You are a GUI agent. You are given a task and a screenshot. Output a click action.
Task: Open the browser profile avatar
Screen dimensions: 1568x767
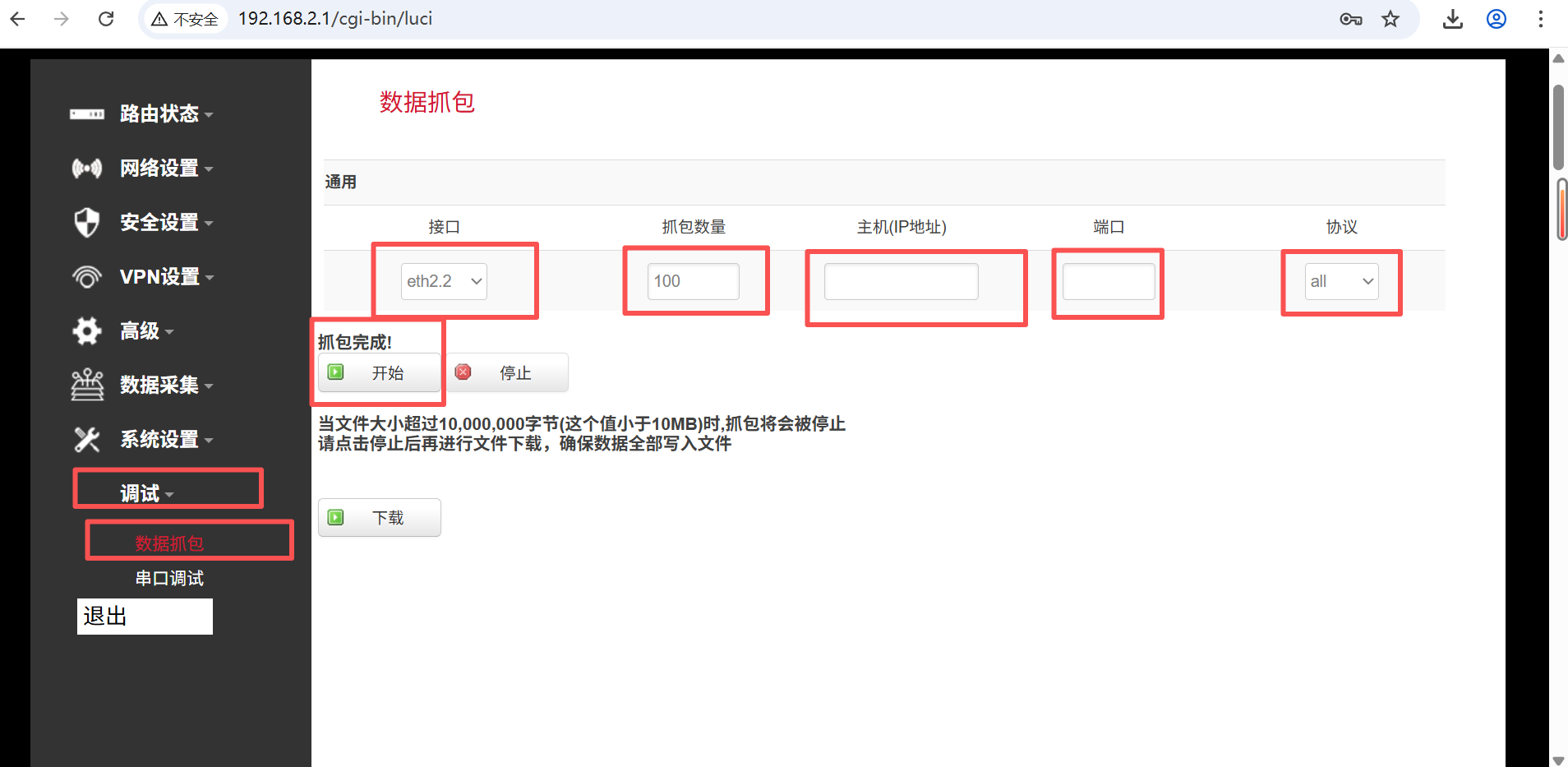[x=1496, y=18]
